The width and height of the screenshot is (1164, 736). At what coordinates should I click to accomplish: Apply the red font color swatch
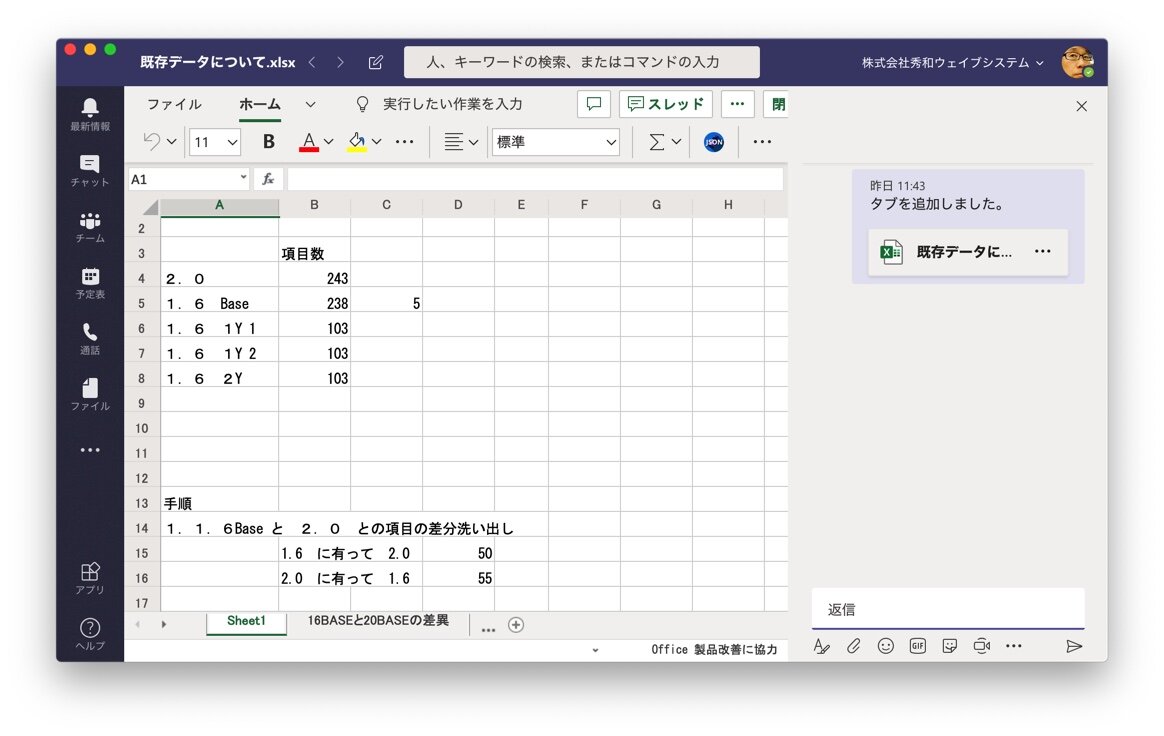point(309,142)
